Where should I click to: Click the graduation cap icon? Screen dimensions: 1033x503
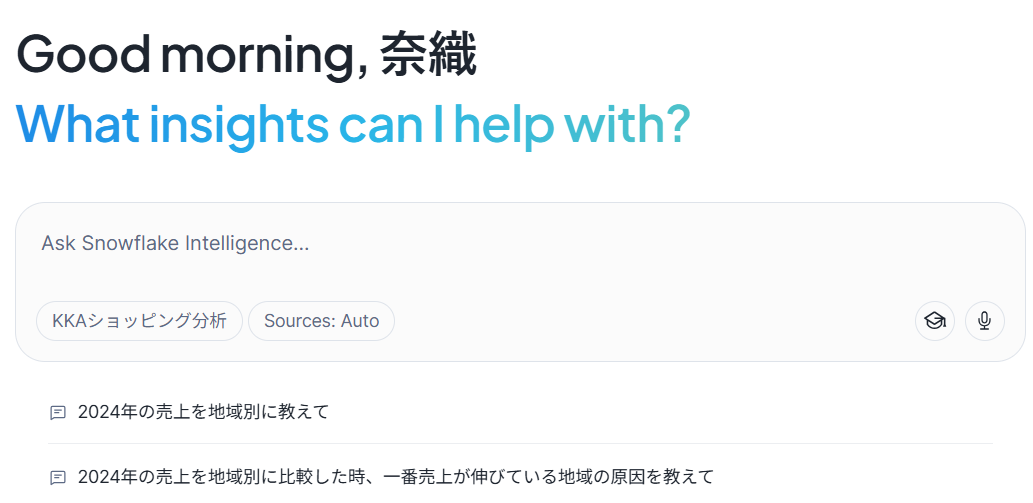click(x=934, y=321)
